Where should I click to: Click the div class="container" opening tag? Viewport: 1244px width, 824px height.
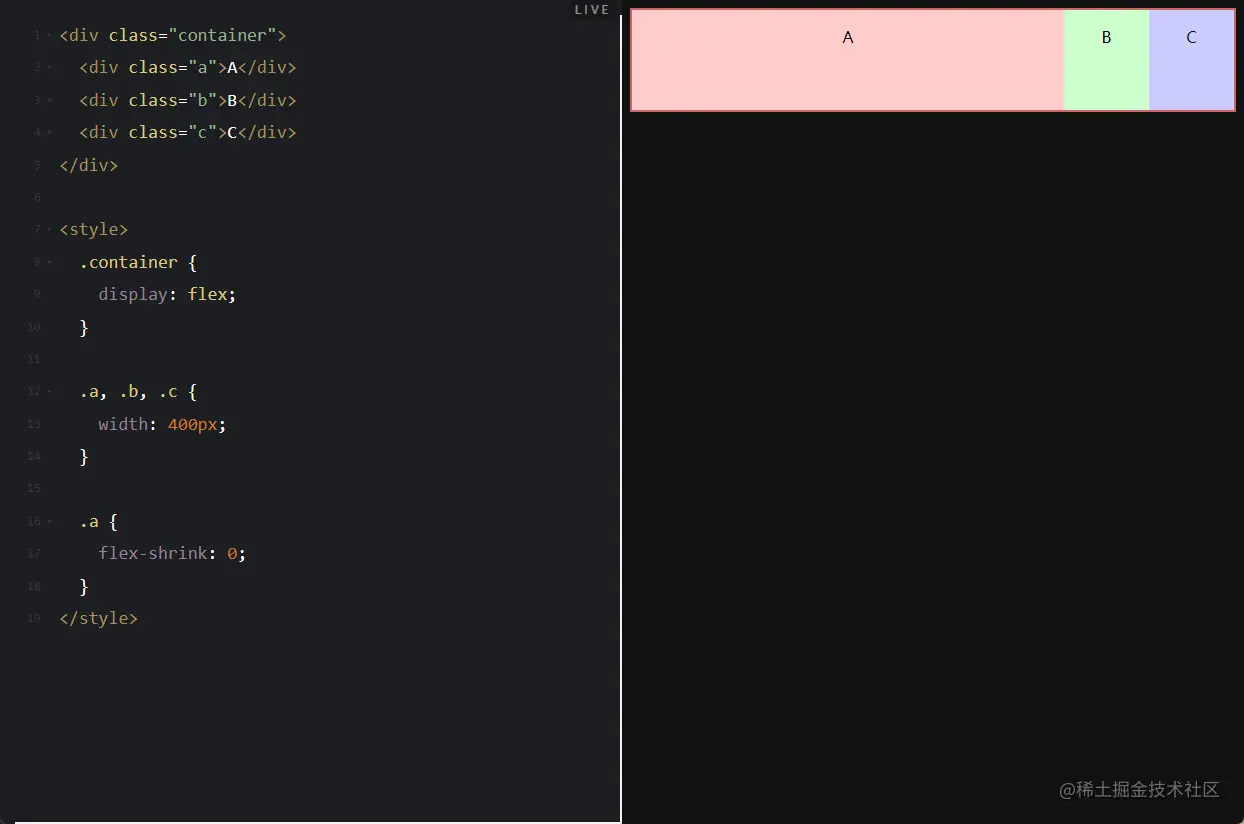173,35
